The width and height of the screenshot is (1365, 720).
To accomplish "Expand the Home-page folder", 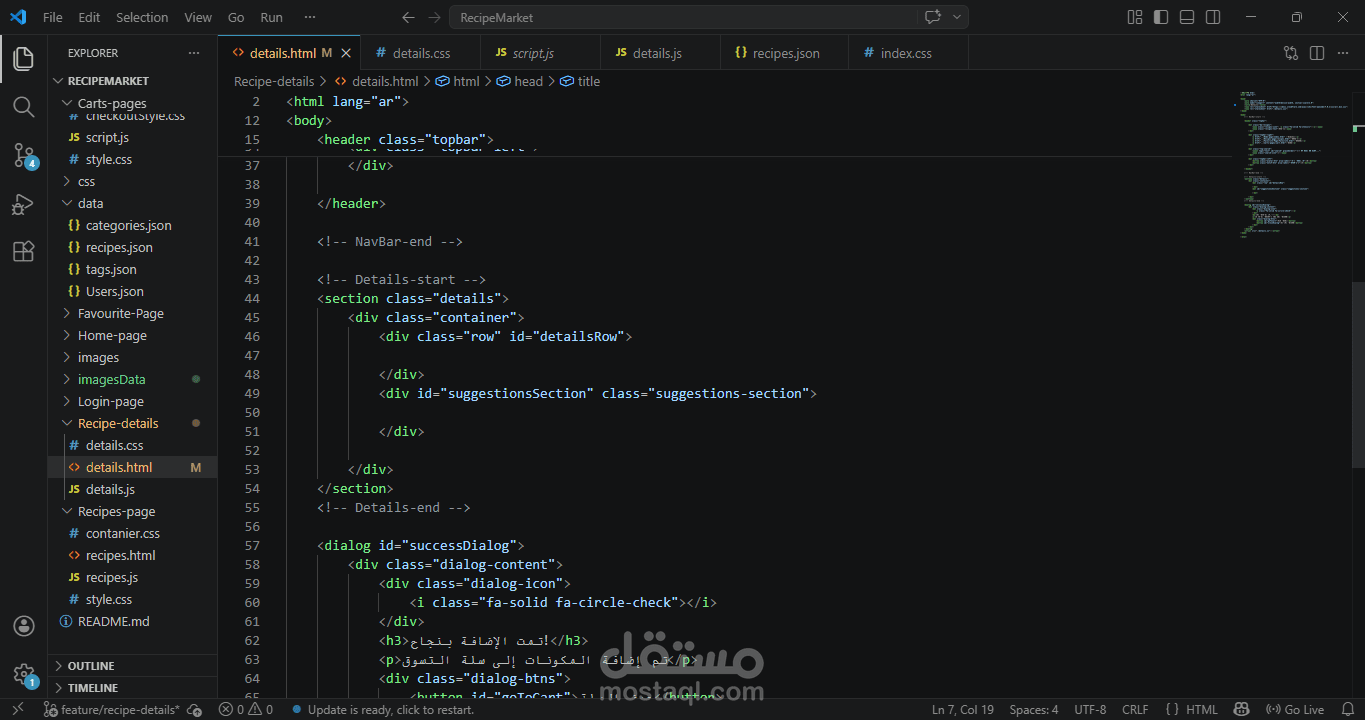I will pos(132,335).
